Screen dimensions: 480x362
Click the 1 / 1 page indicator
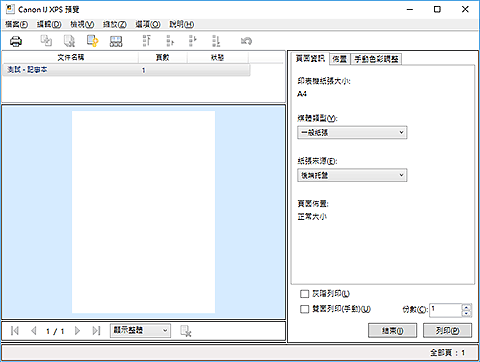tap(55, 331)
